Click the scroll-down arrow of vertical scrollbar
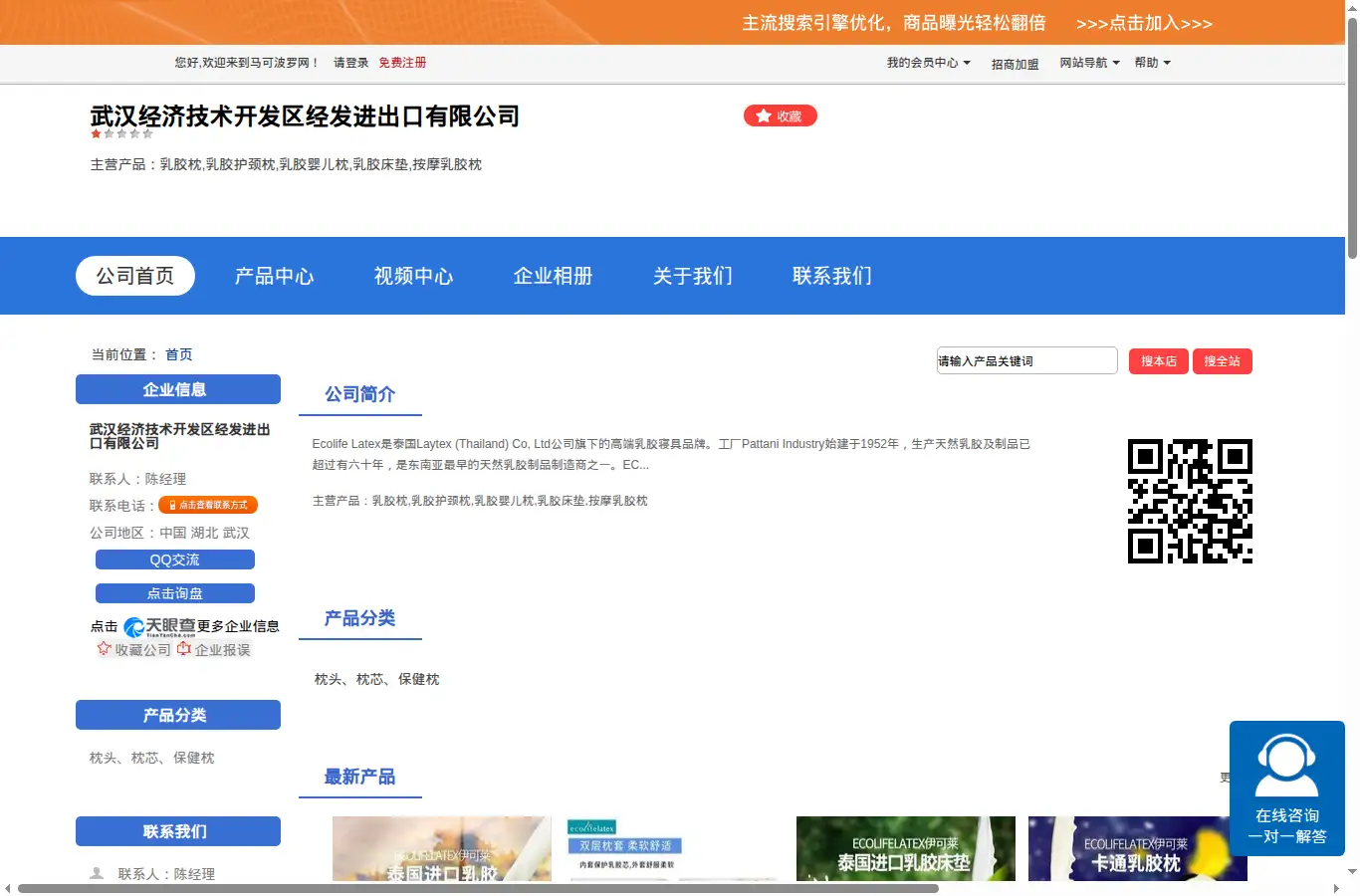The image size is (1360, 896). pyautogui.click(x=1352, y=872)
